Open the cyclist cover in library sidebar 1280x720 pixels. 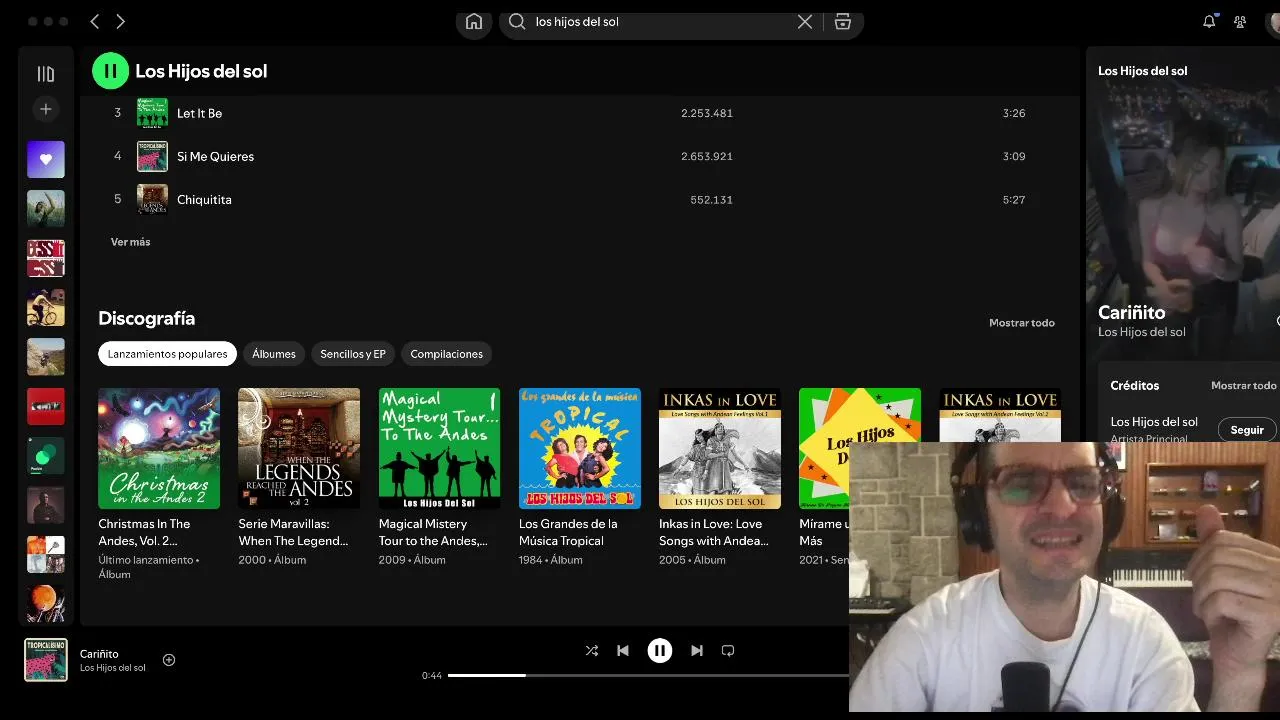click(x=46, y=308)
